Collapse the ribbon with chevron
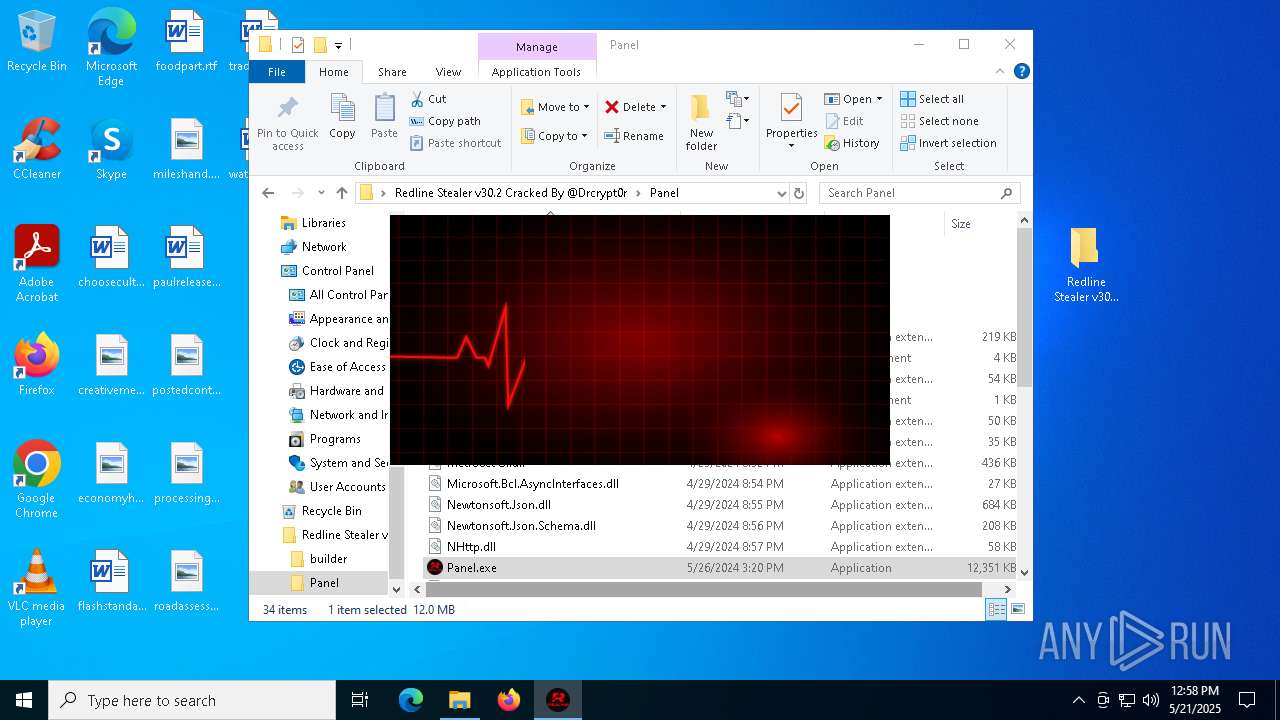The height and width of the screenshot is (720, 1280). [x=999, y=71]
